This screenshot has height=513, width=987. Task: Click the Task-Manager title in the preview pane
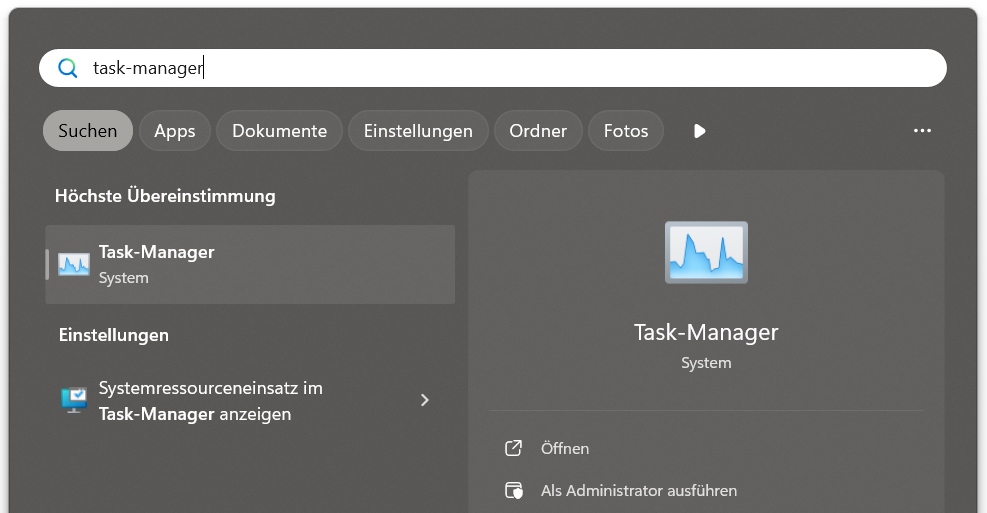(x=706, y=332)
